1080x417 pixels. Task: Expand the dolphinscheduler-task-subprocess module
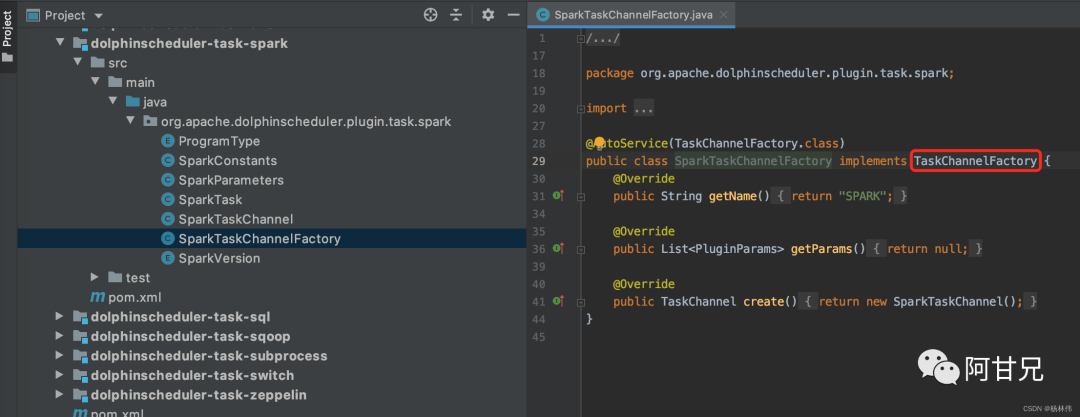pyautogui.click(x=61, y=356)
